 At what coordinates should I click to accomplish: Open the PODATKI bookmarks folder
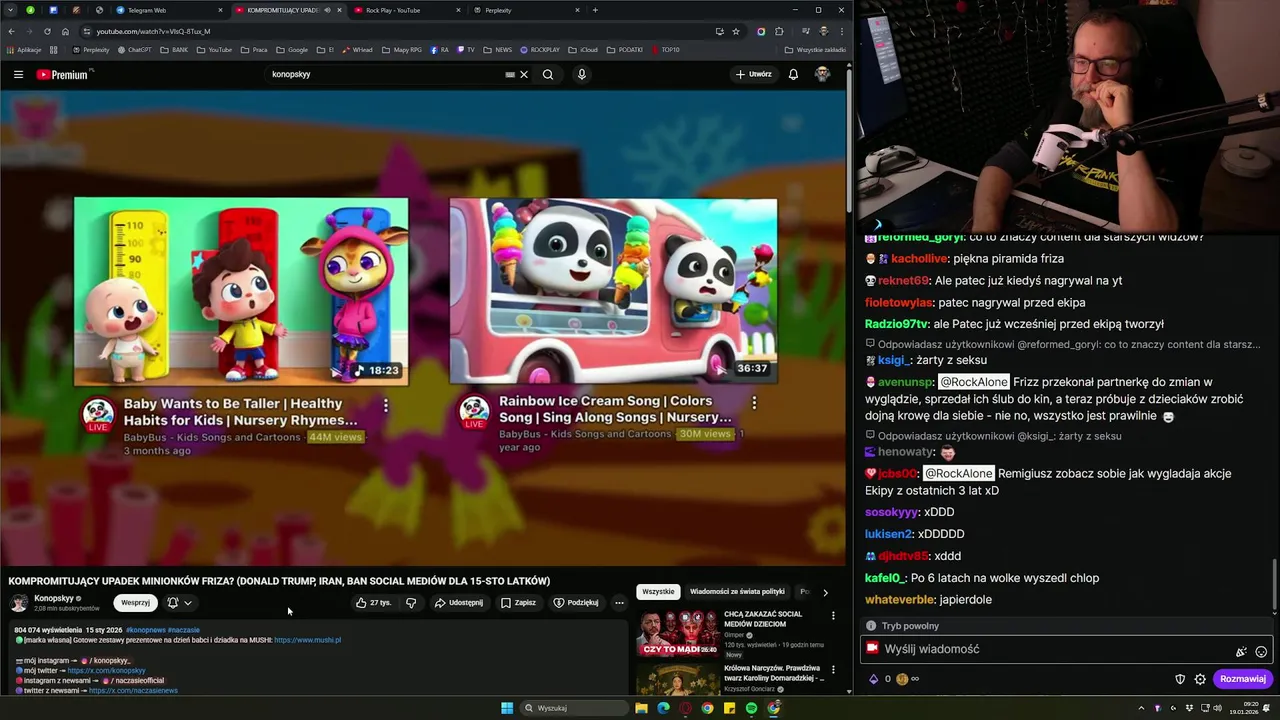coord(625,49)
